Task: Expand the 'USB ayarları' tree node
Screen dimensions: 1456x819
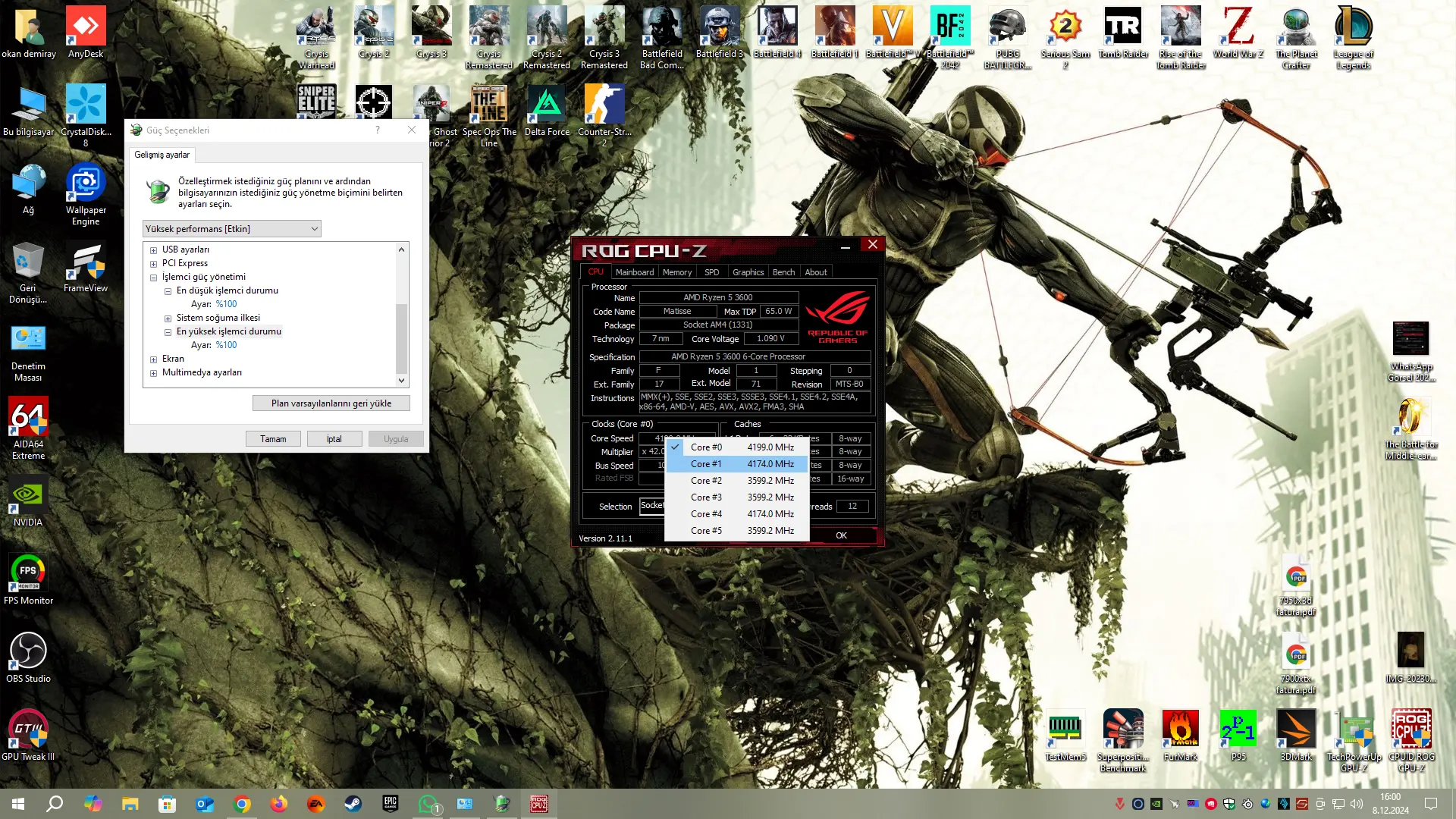Action: coord(154,250)
